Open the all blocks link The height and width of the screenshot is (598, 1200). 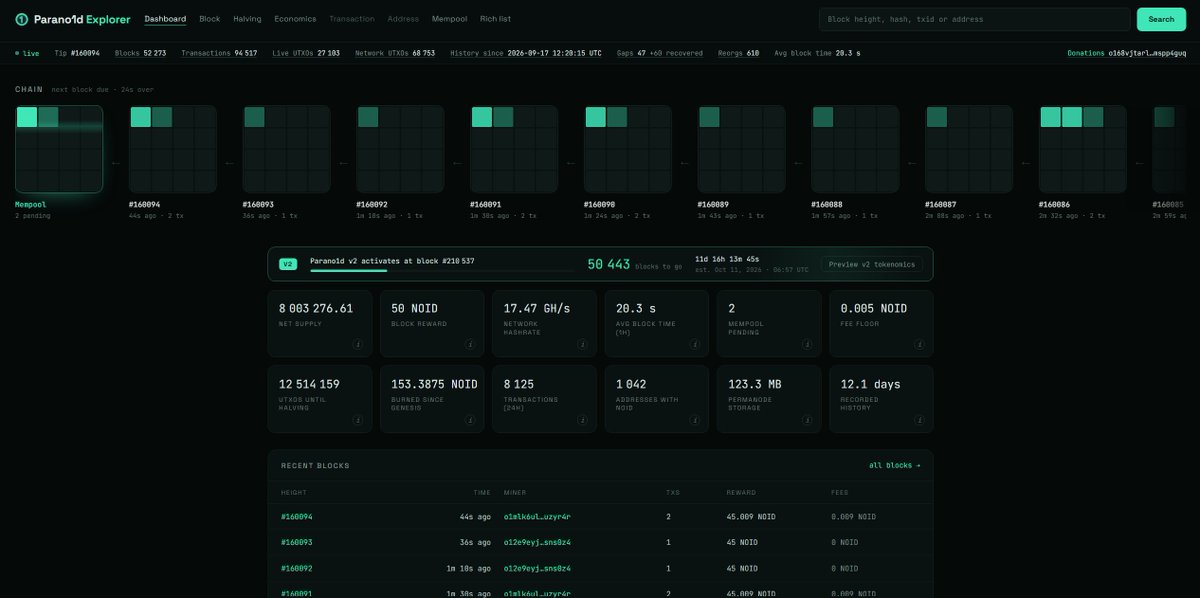[x=895, y=465]
